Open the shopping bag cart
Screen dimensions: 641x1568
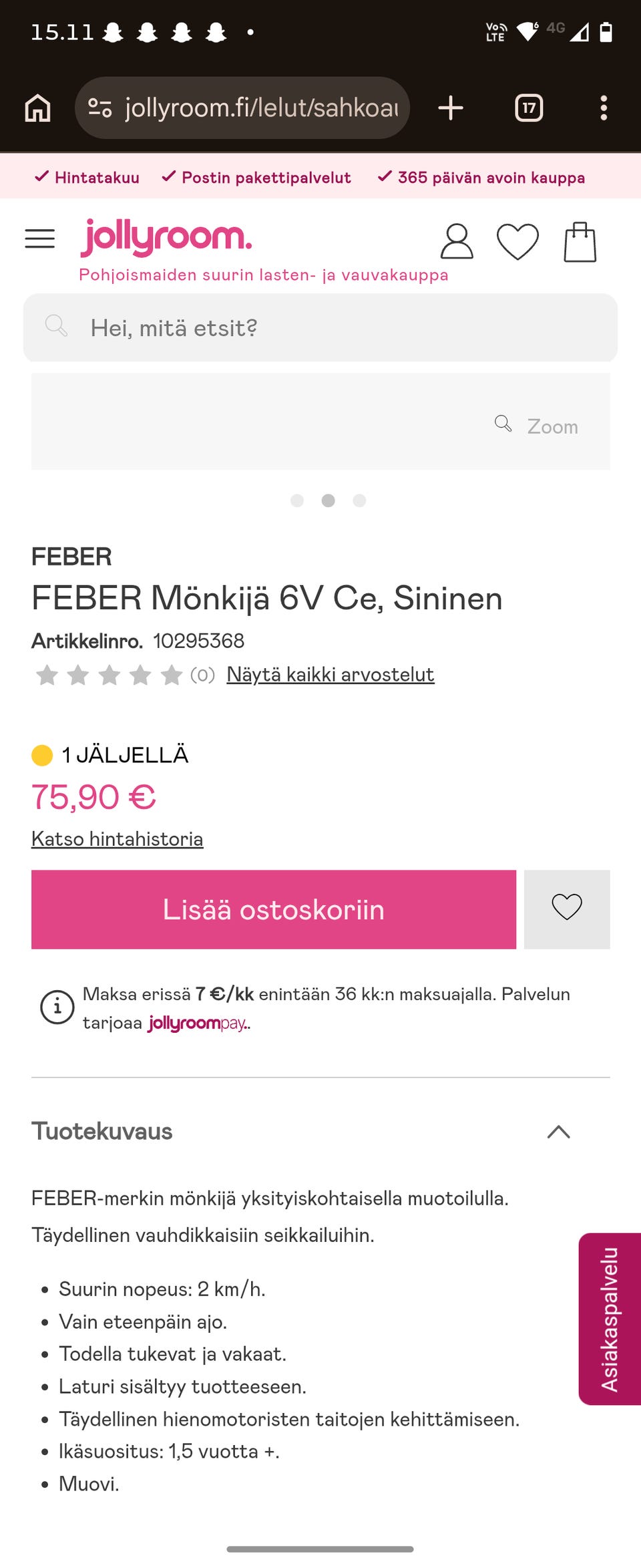click(580, 242)
